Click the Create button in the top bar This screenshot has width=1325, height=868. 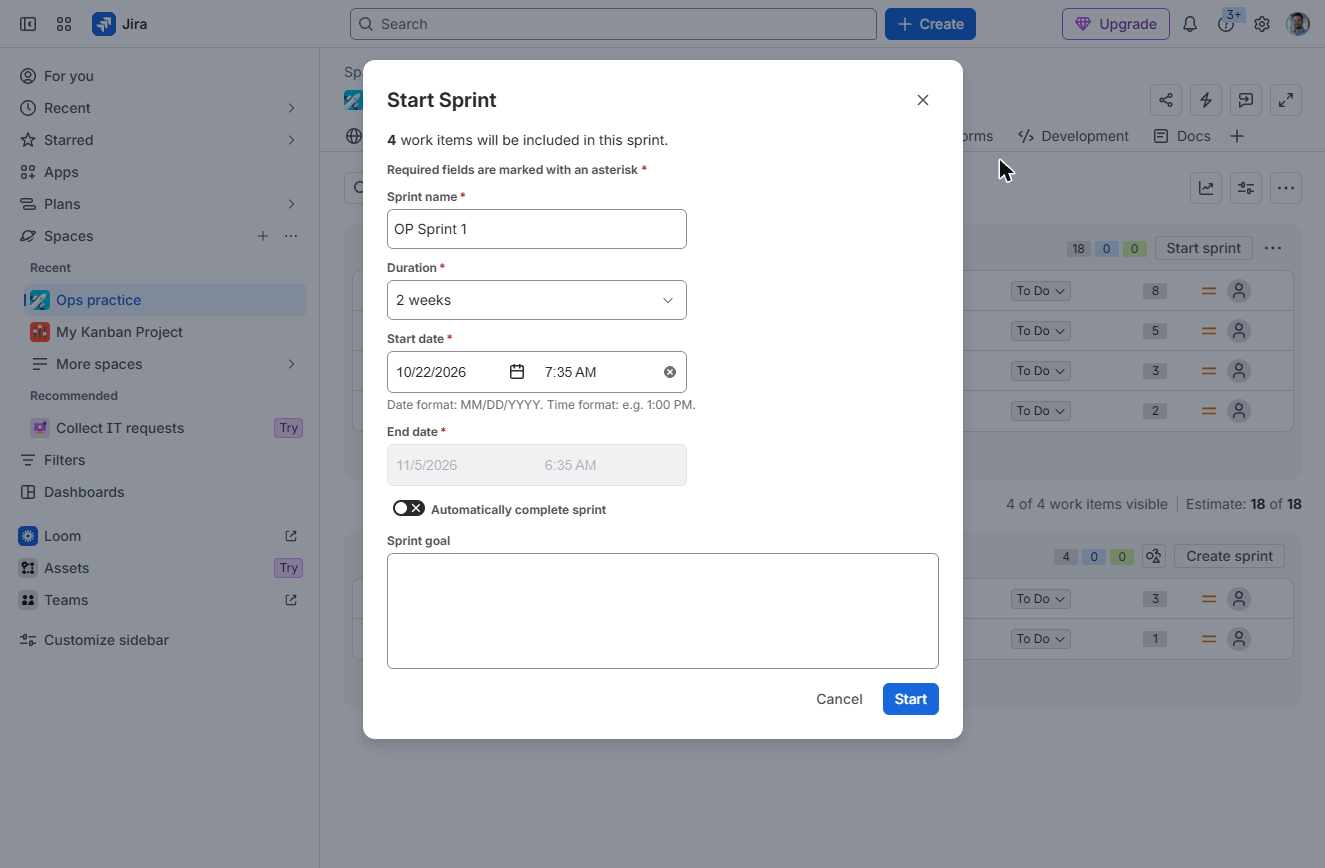pyautogui.click(x=930, y=24)
